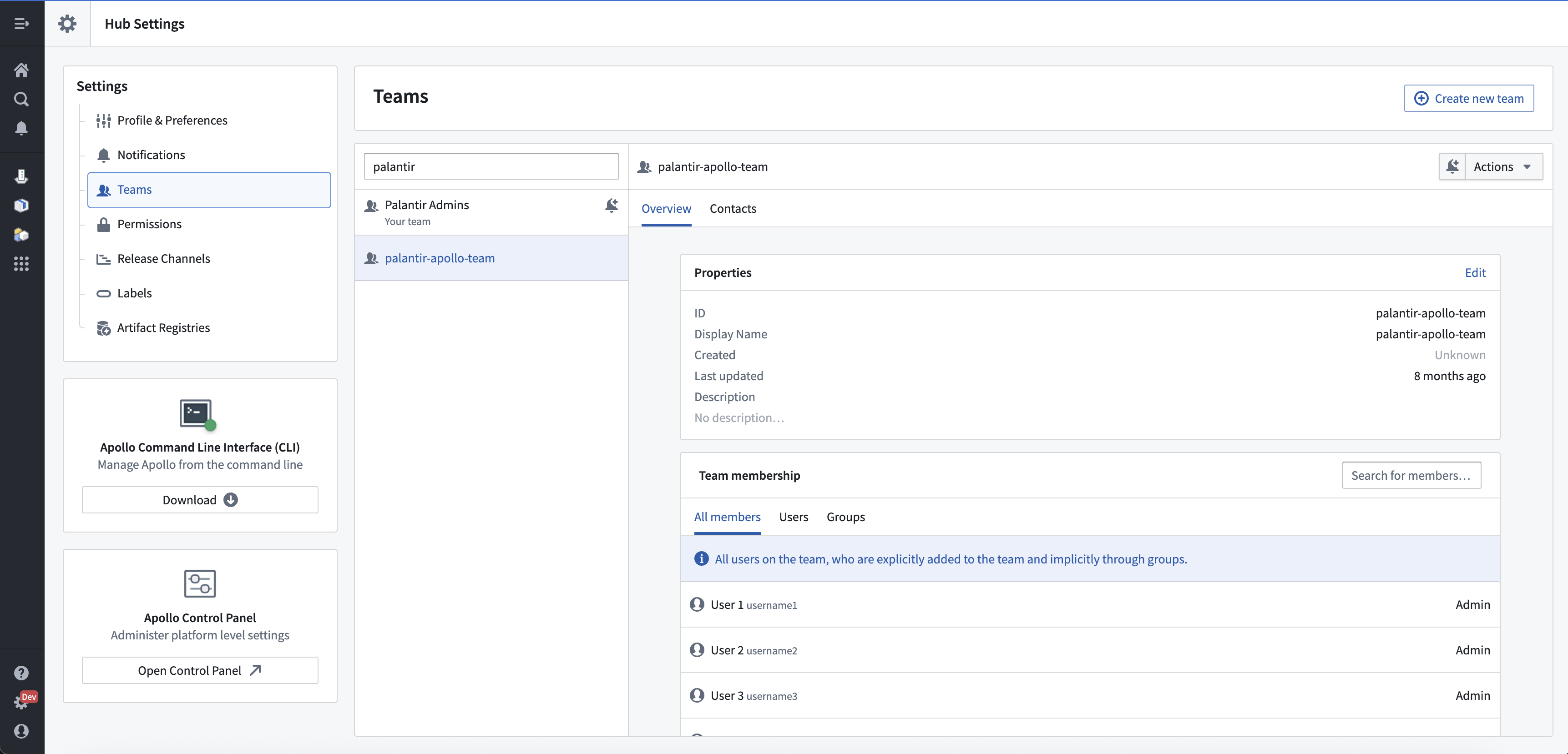Select Teams in the settings list
Image resolution: width=1568 pixels, height=754 pixels.
[209, 190]
